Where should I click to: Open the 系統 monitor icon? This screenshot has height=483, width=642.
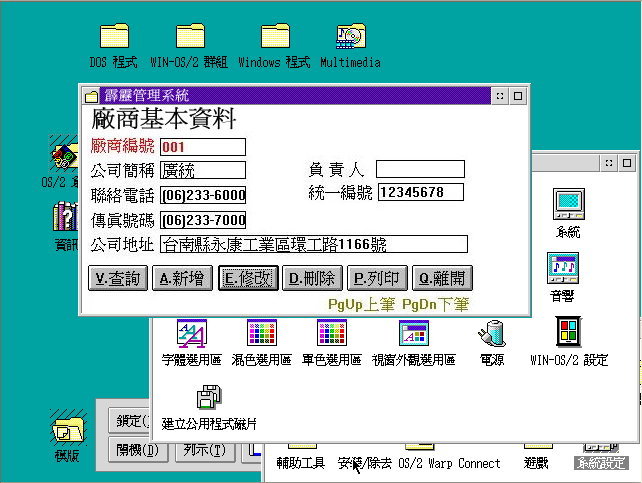tap(569, 204)
